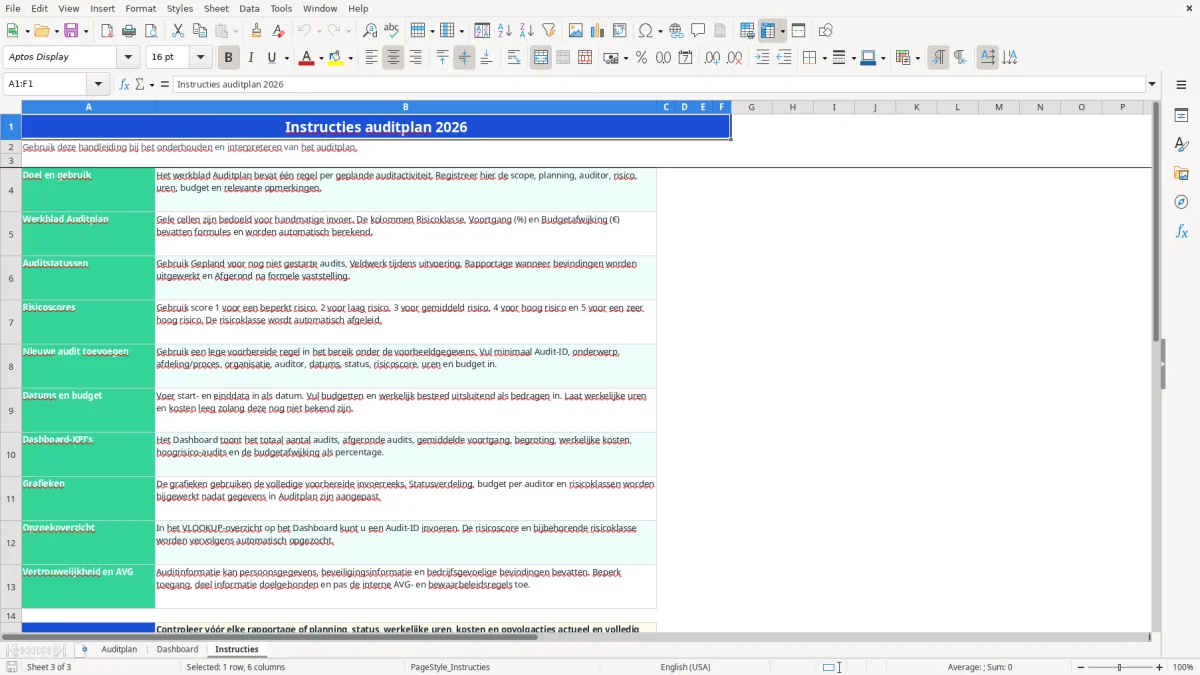Toggle Center Horizontally alignment
This screenshot has width=1200, height=675.
coord(393,58)
